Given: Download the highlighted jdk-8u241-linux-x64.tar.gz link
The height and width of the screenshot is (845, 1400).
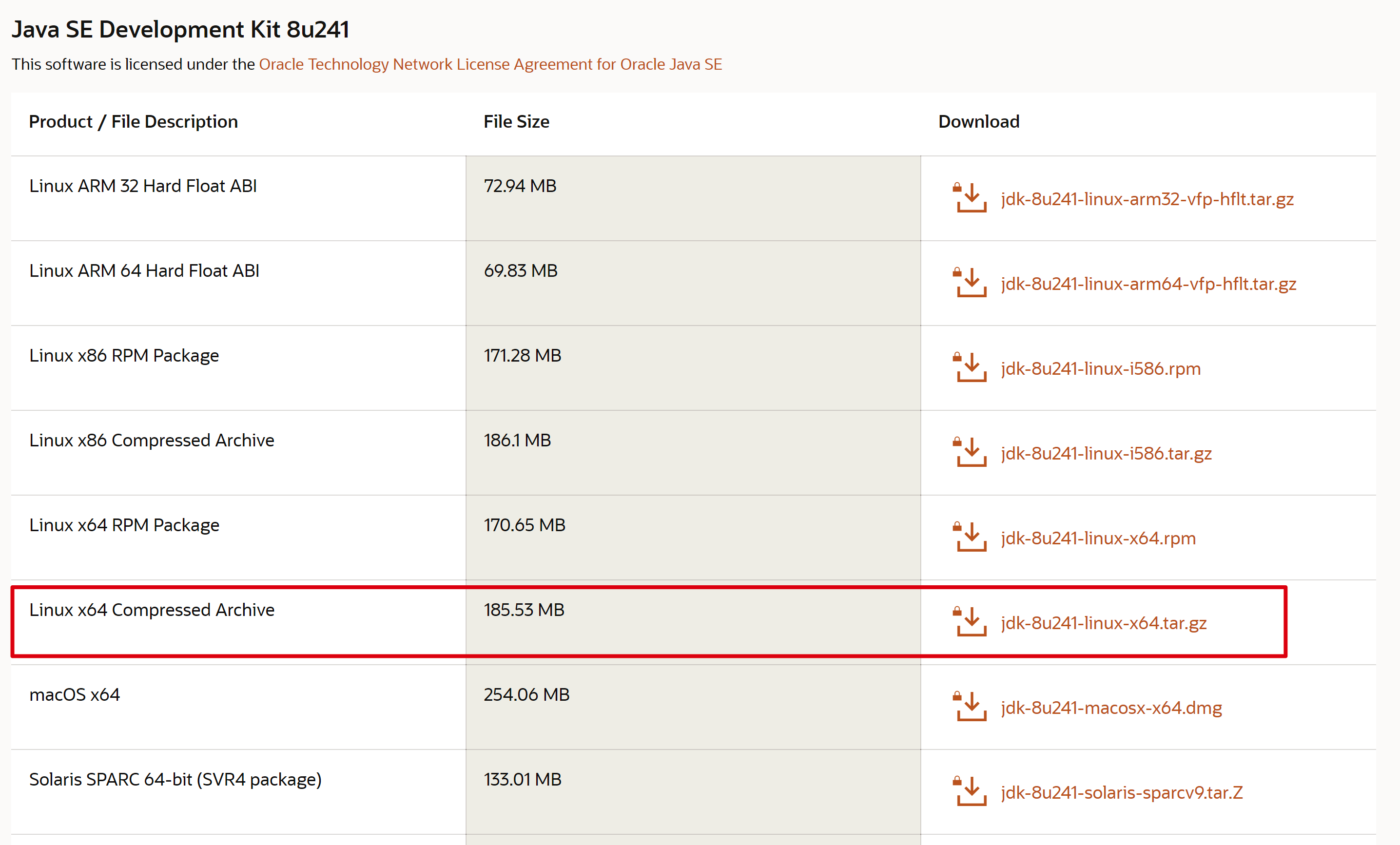Looking at the screenshot, I should [x=1104, y=623].
